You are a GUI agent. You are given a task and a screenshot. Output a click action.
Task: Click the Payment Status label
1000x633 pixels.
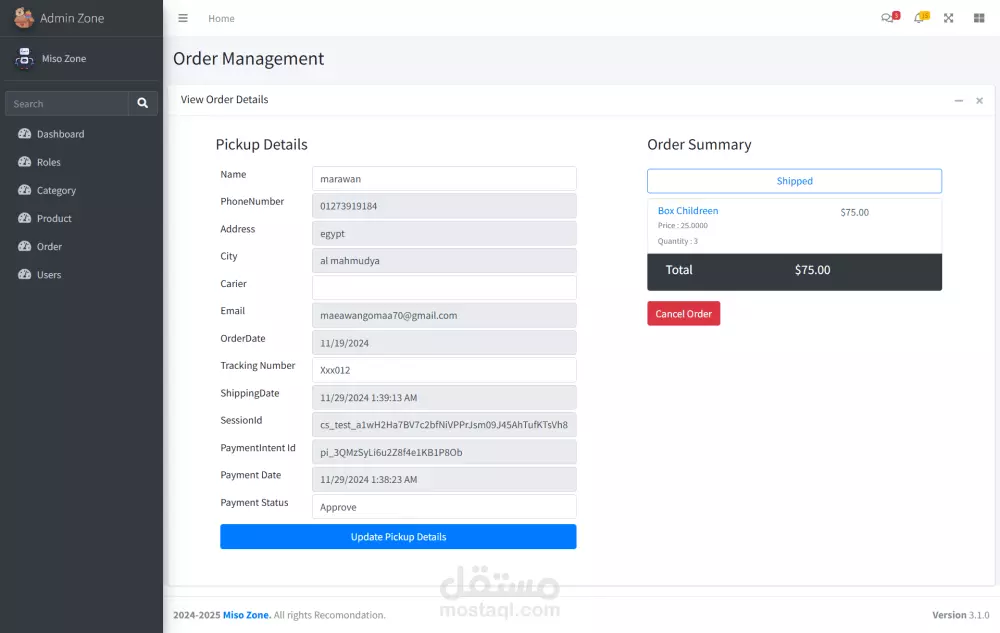pyautogui.click(x=254, y=502)
